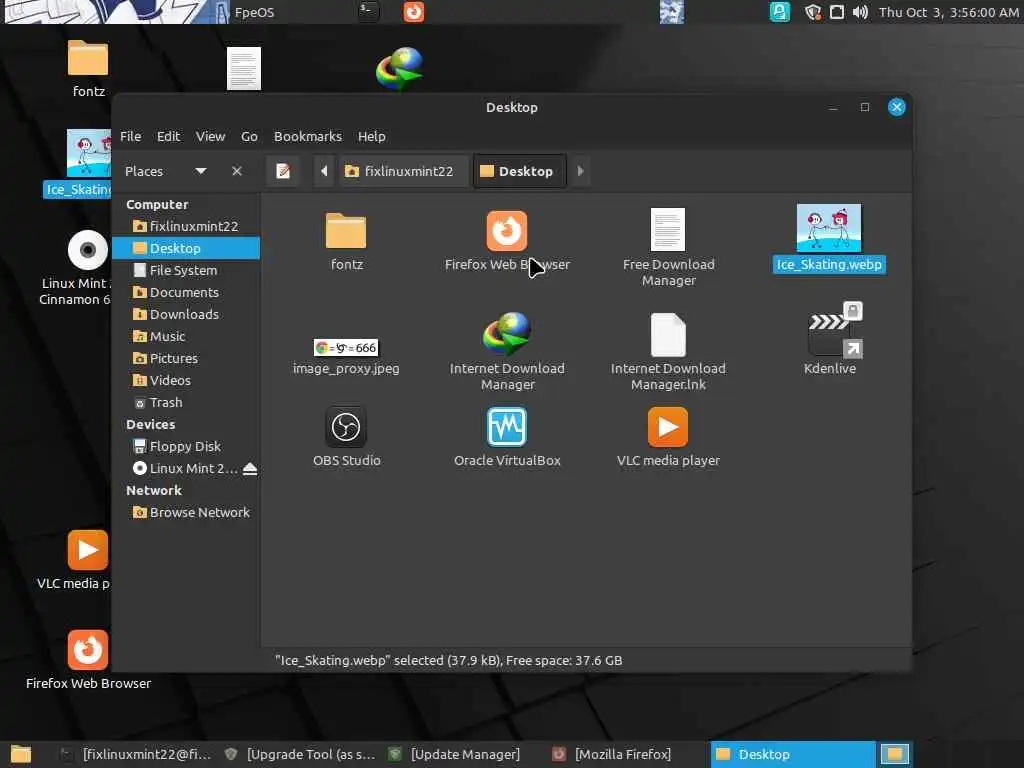Select image_proxy.jpeg thumbnail

click(x=346, y=347)
